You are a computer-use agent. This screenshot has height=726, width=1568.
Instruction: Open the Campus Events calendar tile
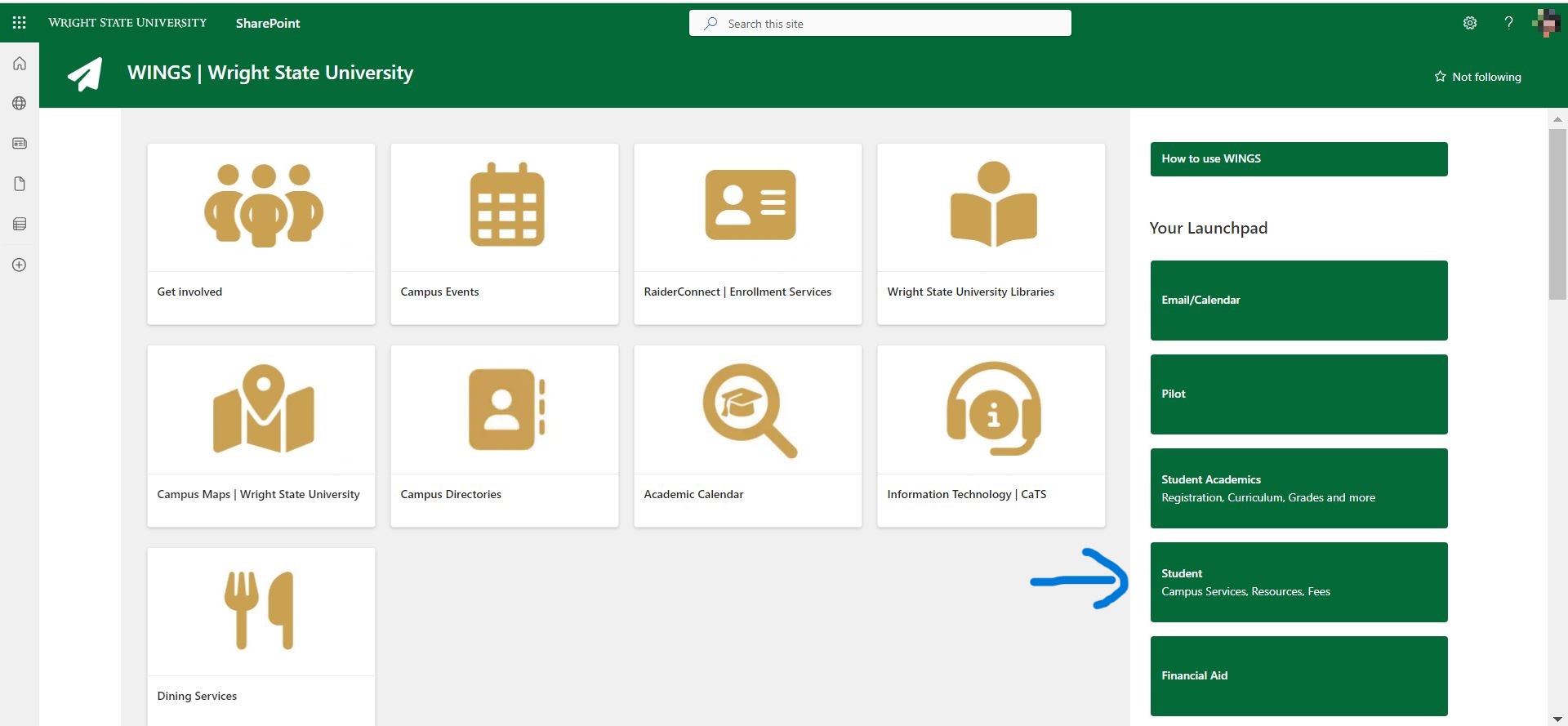(505, 234)
